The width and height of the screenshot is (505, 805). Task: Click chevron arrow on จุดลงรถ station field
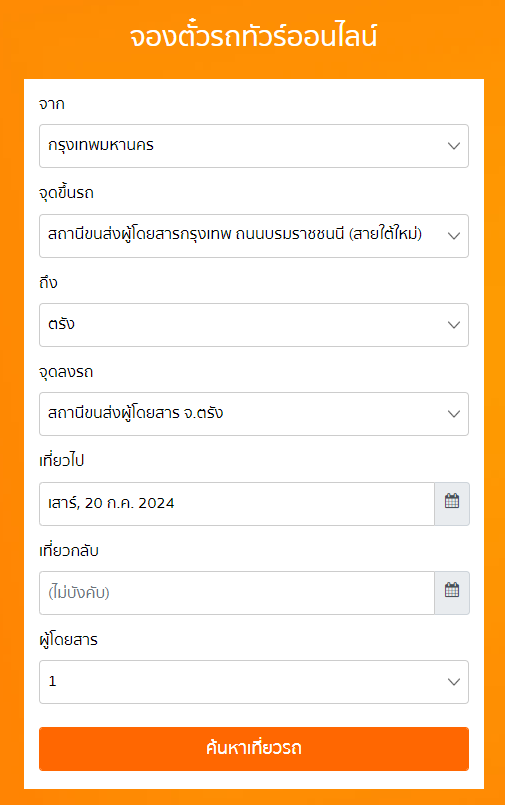[454, 414]
